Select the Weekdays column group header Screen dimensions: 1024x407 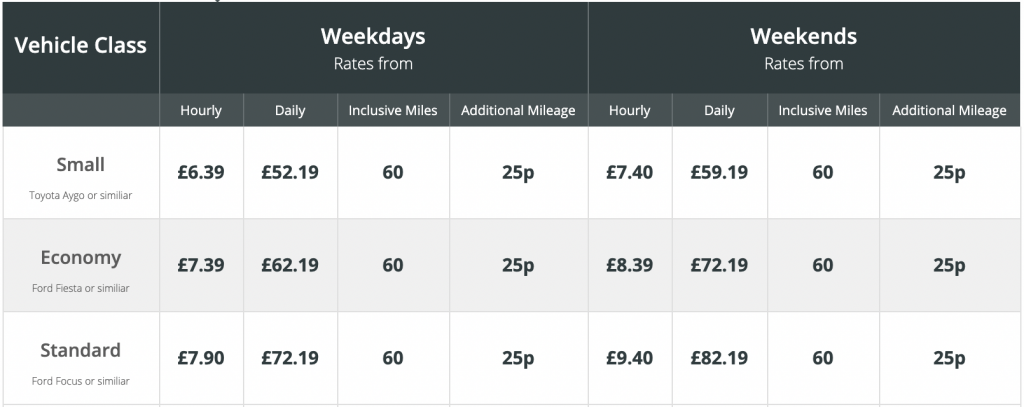click(x=374, y=48)
